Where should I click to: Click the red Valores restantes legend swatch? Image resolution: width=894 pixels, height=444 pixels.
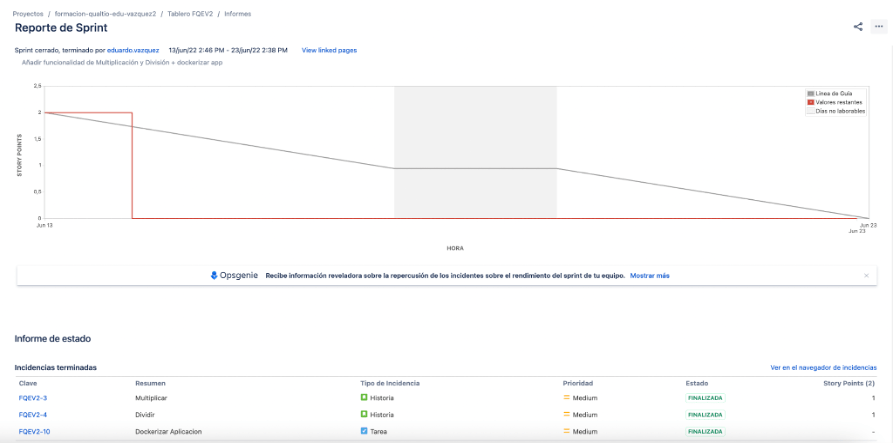click(x=811, y=102)
